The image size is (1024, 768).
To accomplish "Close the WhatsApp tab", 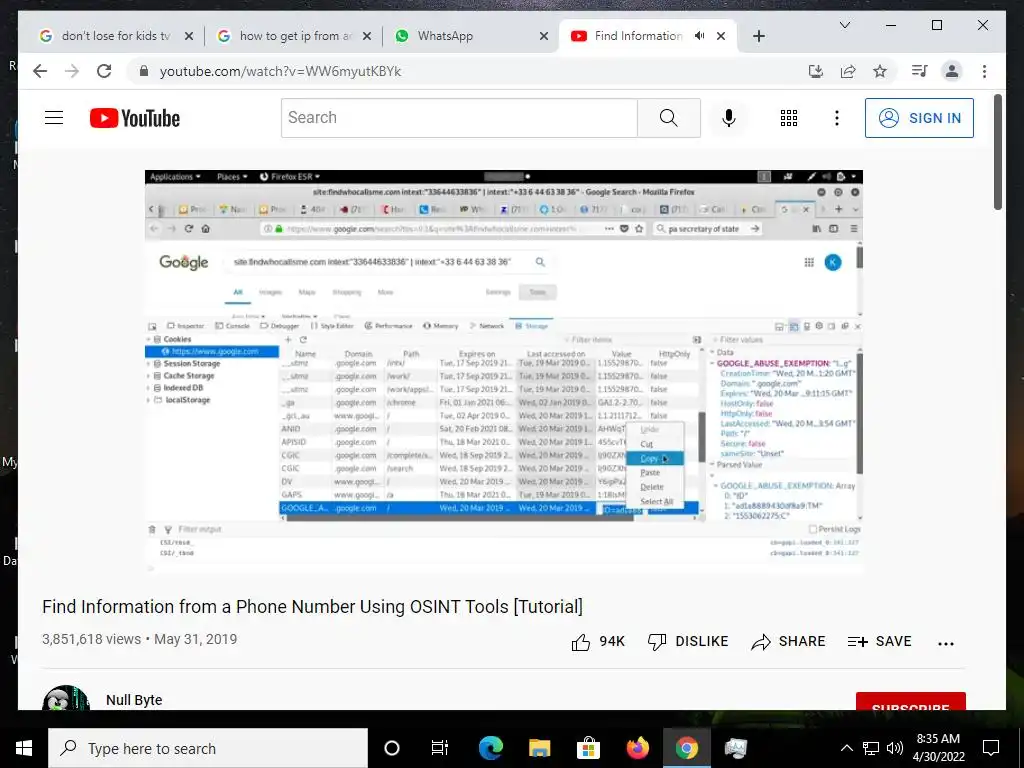I will click(x=543, y=36).
